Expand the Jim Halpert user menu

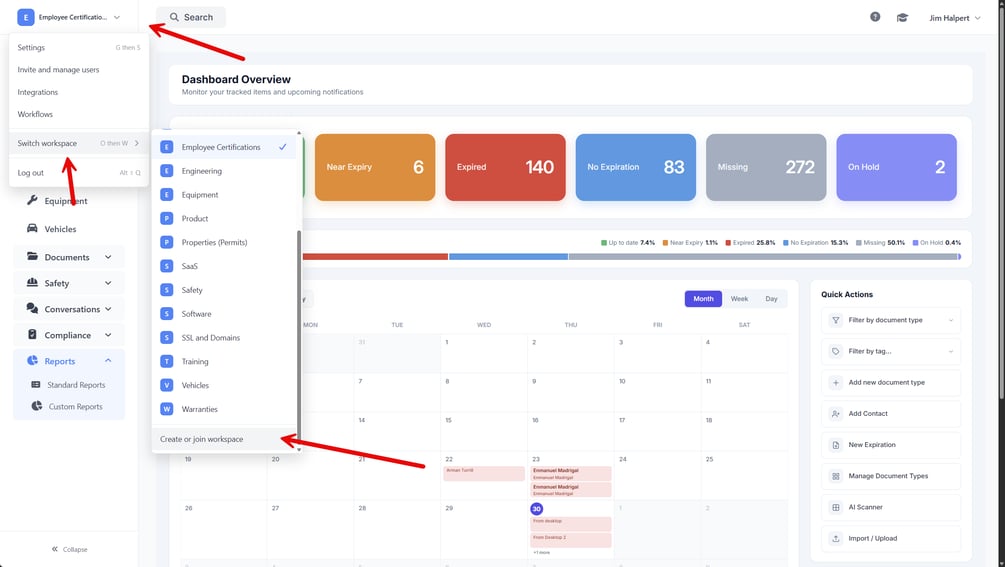(x=955, y=18)
